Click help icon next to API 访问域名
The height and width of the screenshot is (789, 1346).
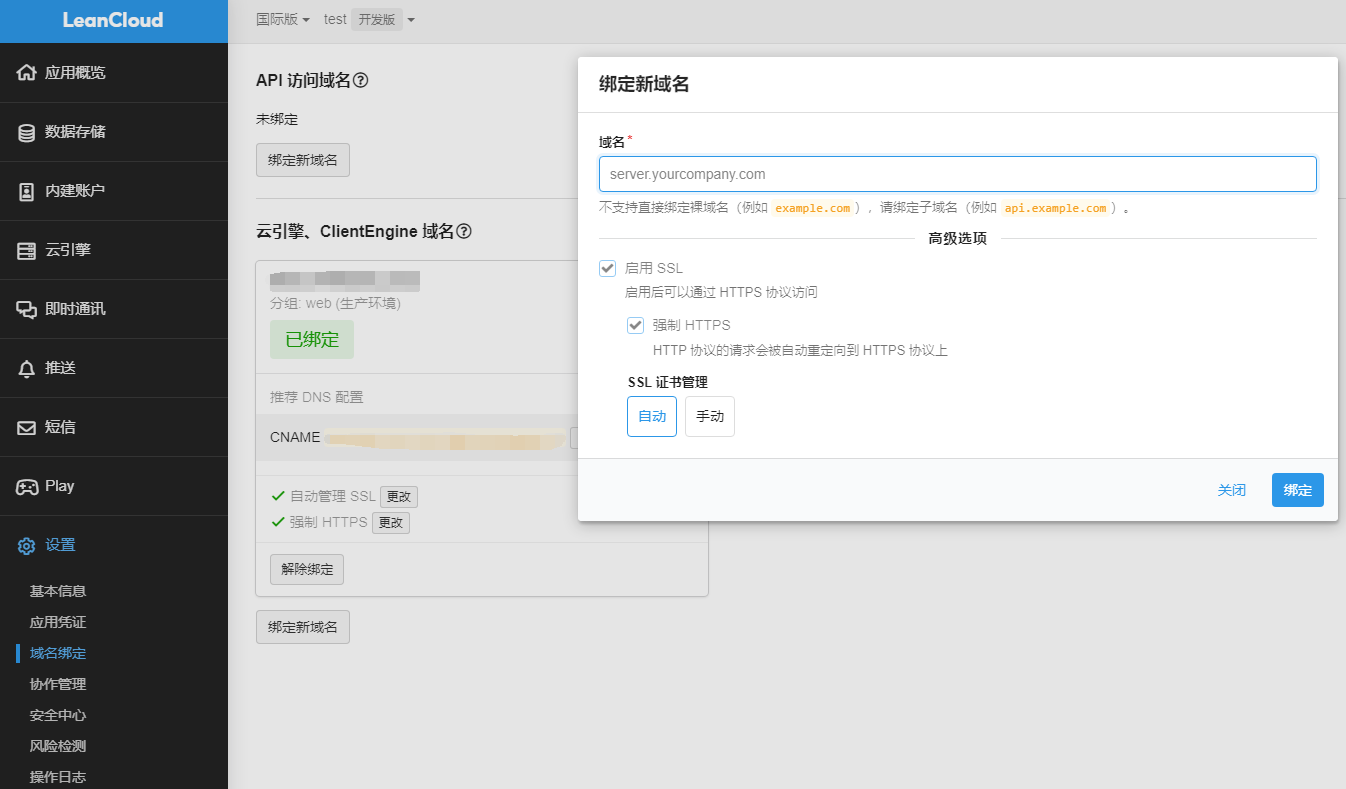361,80
